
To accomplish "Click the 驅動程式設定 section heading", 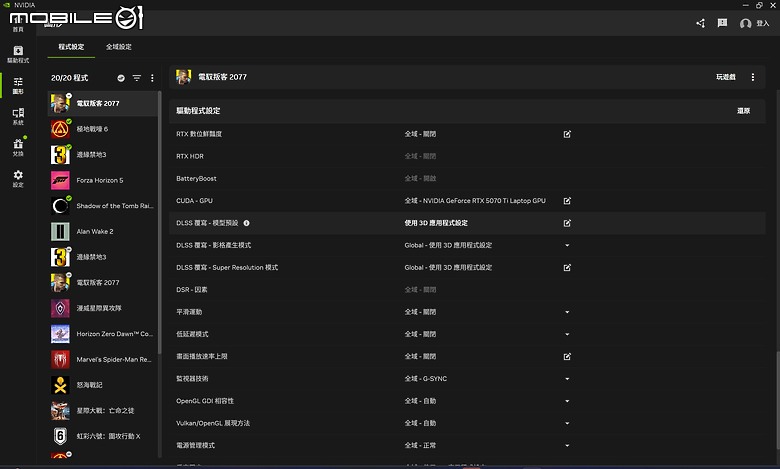I will 198,110.
